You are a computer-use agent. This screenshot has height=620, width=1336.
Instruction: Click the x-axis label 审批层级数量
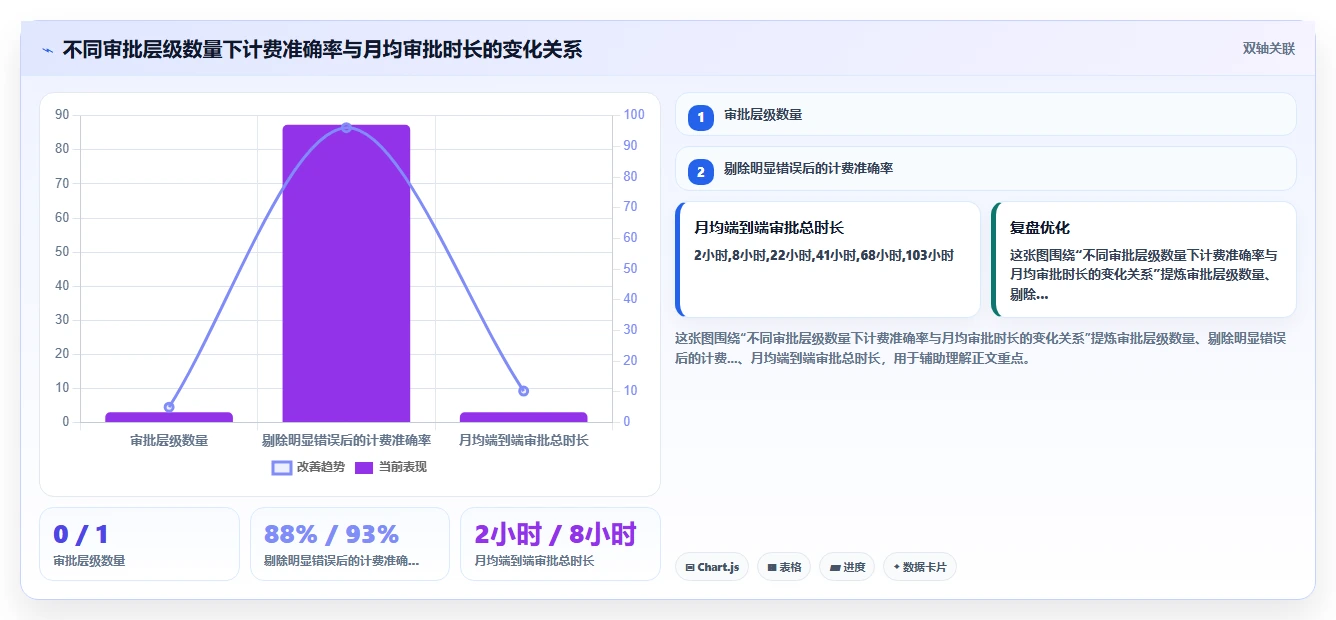[169, 440]
